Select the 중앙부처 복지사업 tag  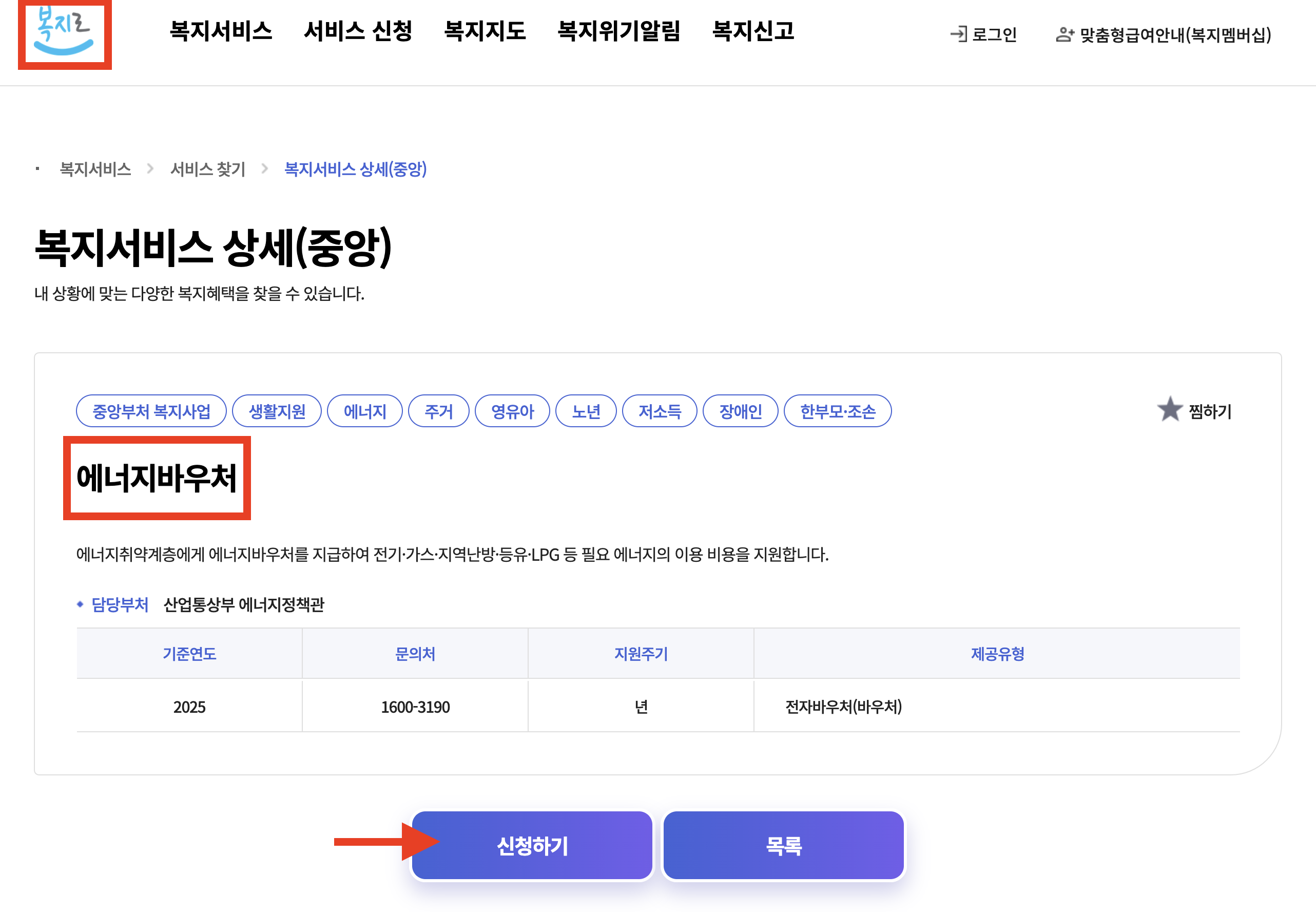click(151, 411)
